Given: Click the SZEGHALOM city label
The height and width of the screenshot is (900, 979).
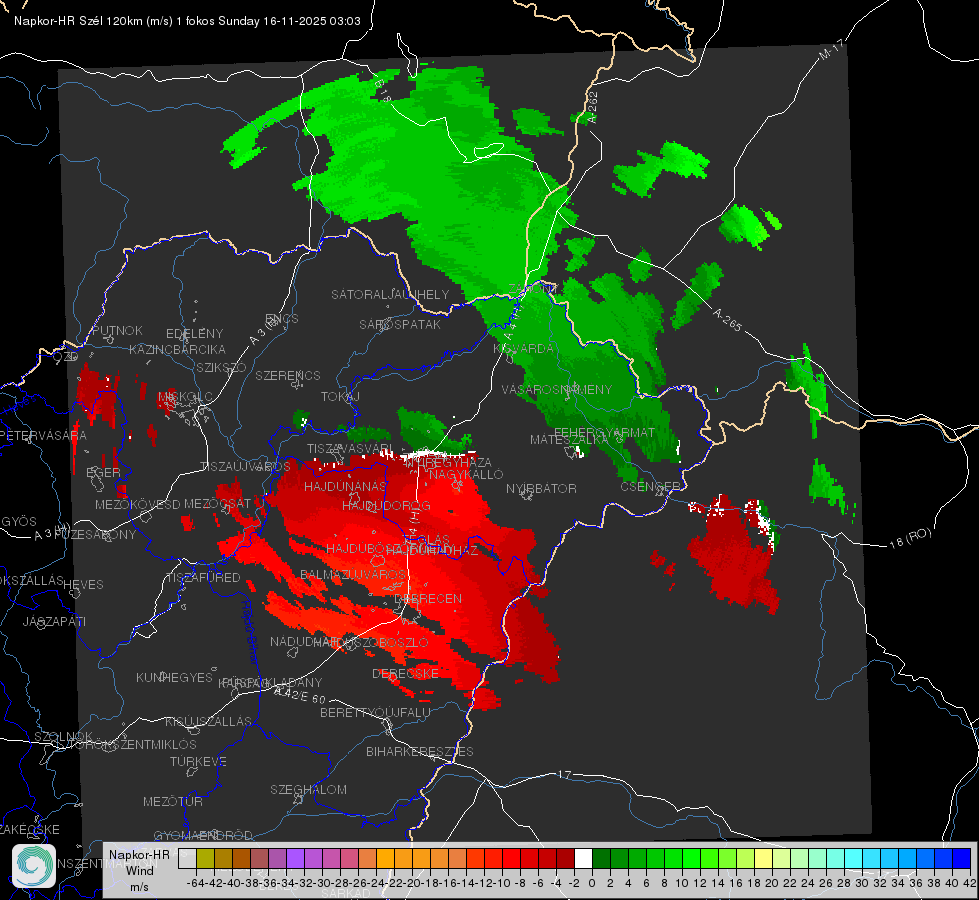Looking at the screenshot, I should [308, 789].
